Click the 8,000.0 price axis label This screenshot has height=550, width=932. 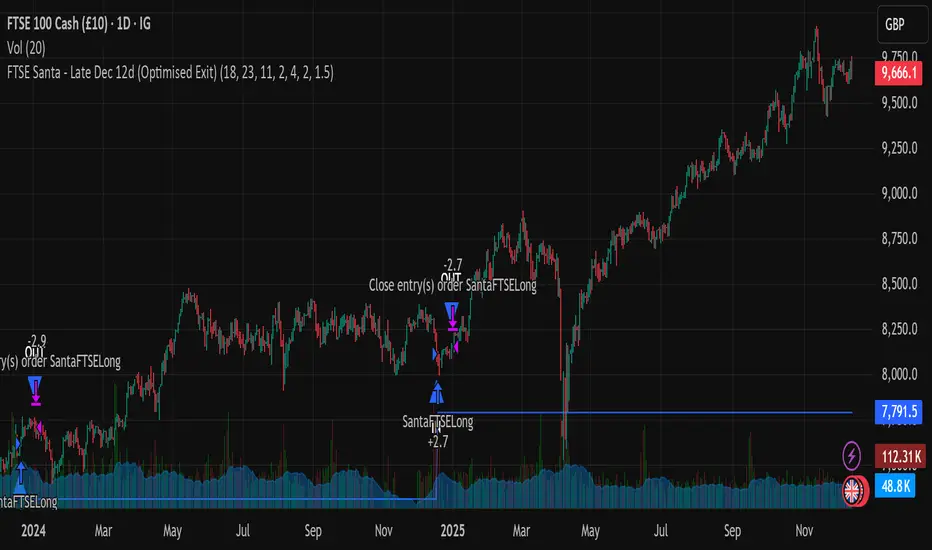click(899, 374)
